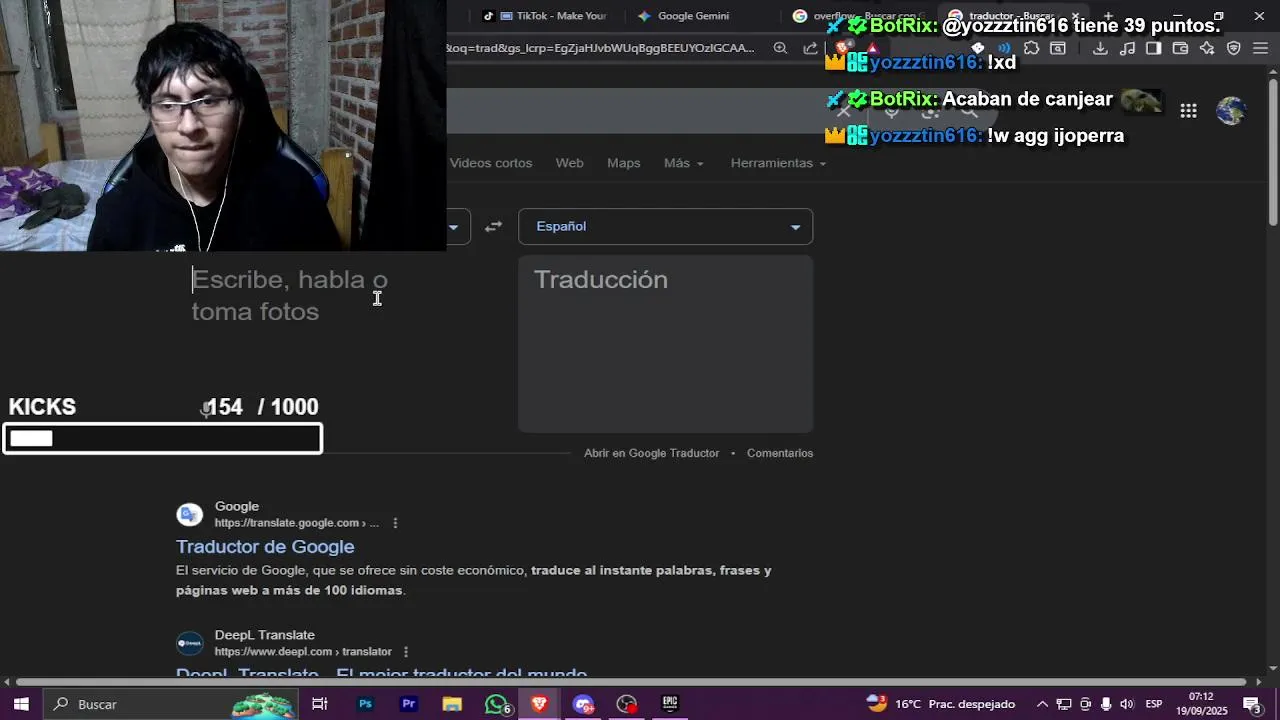
Task: Open the volume control in system tray
Action: coord(1127,704)
